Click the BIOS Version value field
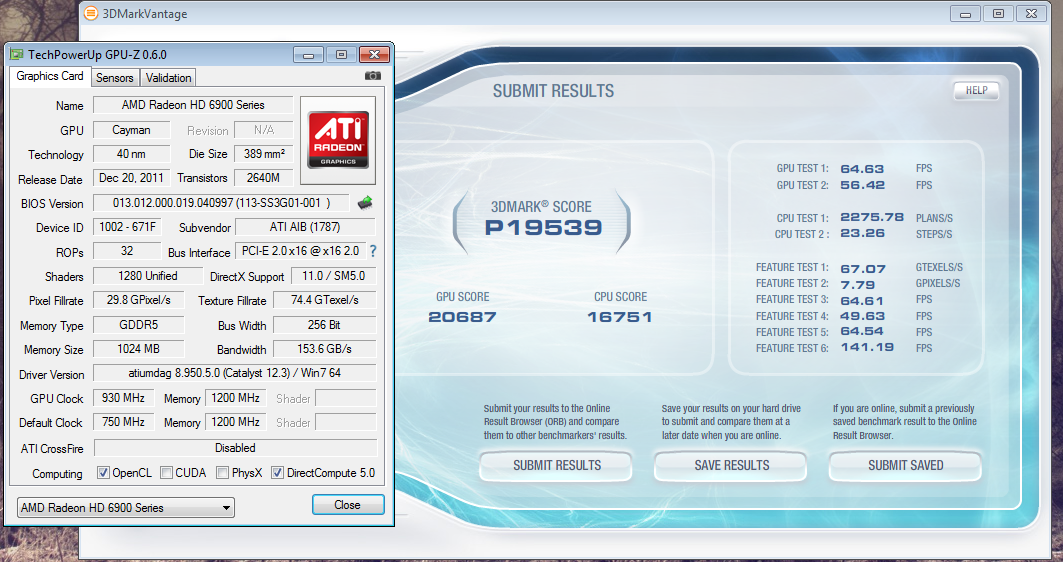1063x562 pixels. tap(221, 203)
